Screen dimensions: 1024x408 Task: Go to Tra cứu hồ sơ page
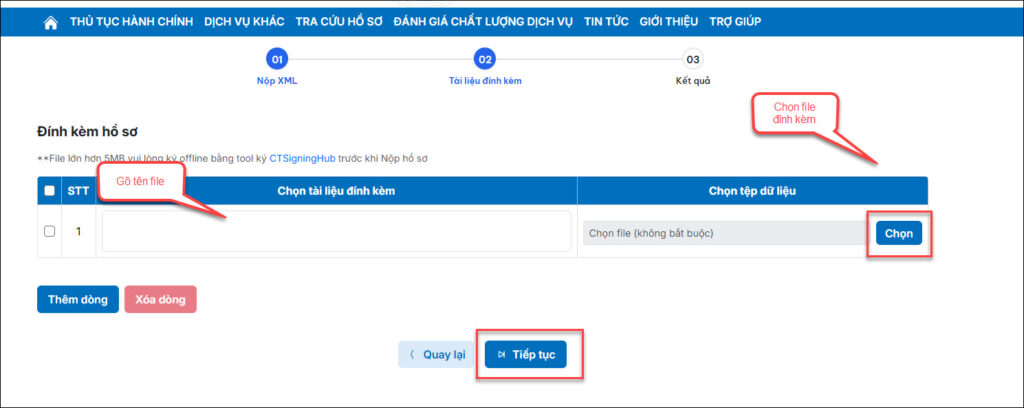pyautogui.click(x=339, y=23)
